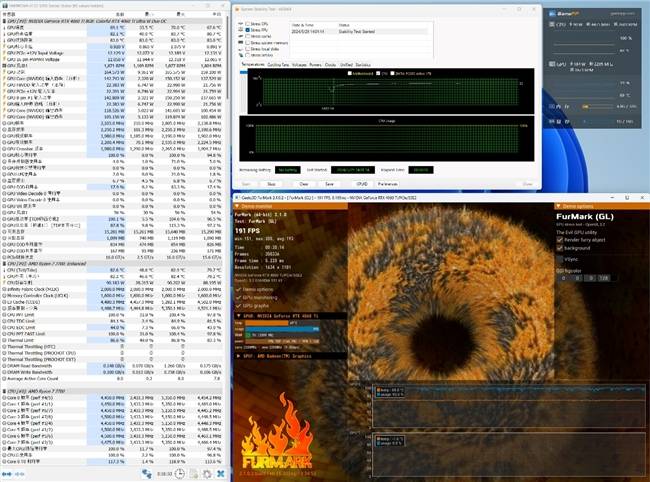Click icon beside Stress FPU in AIDA64
This screenshot has width=650, height=482.
tap(240, 30)
